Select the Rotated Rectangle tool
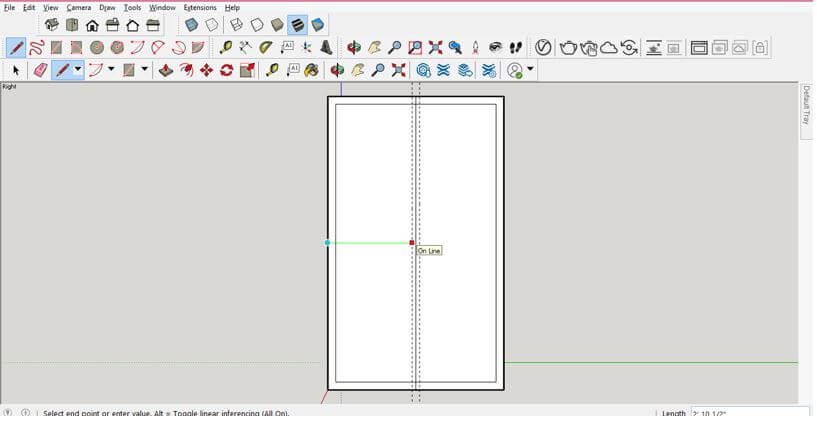This screenshot has height=422, width=817. tap(77, 48)
